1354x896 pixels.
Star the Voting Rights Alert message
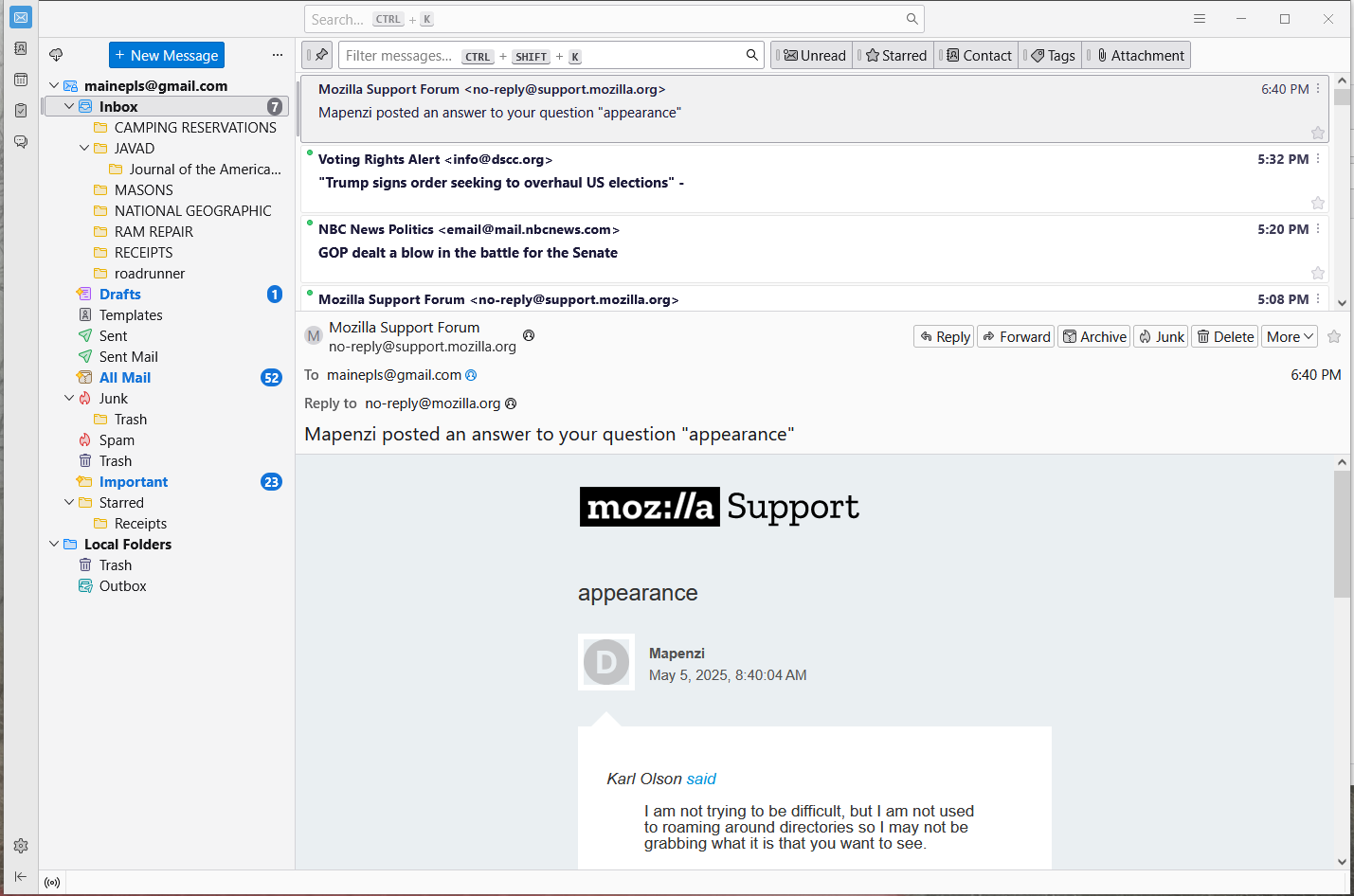(x=1318, y=203)
